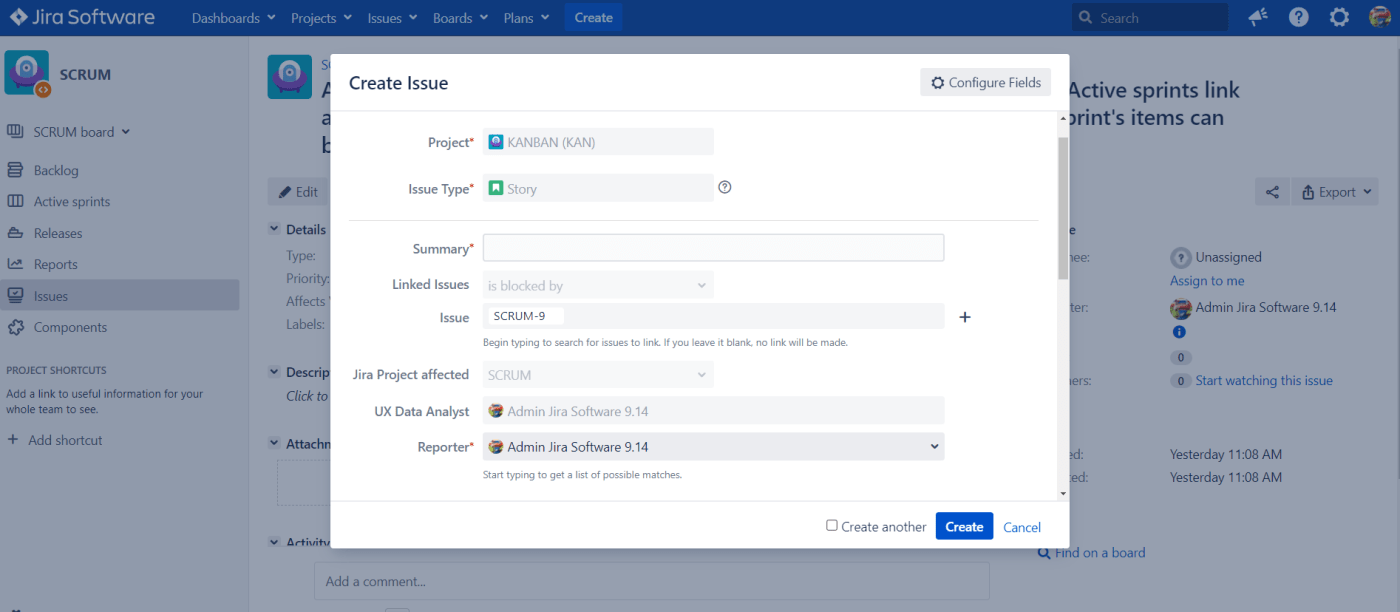Click the plus icon beside the Issue field
Image resolution: width=1400 pixels, height=612 pixels.
point(965,317)
